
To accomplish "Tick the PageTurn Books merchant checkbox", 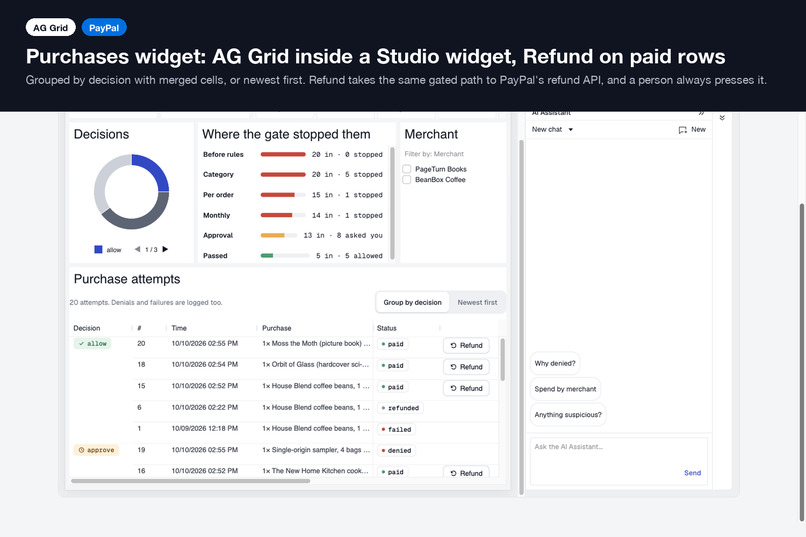I will tap(407, 169).
